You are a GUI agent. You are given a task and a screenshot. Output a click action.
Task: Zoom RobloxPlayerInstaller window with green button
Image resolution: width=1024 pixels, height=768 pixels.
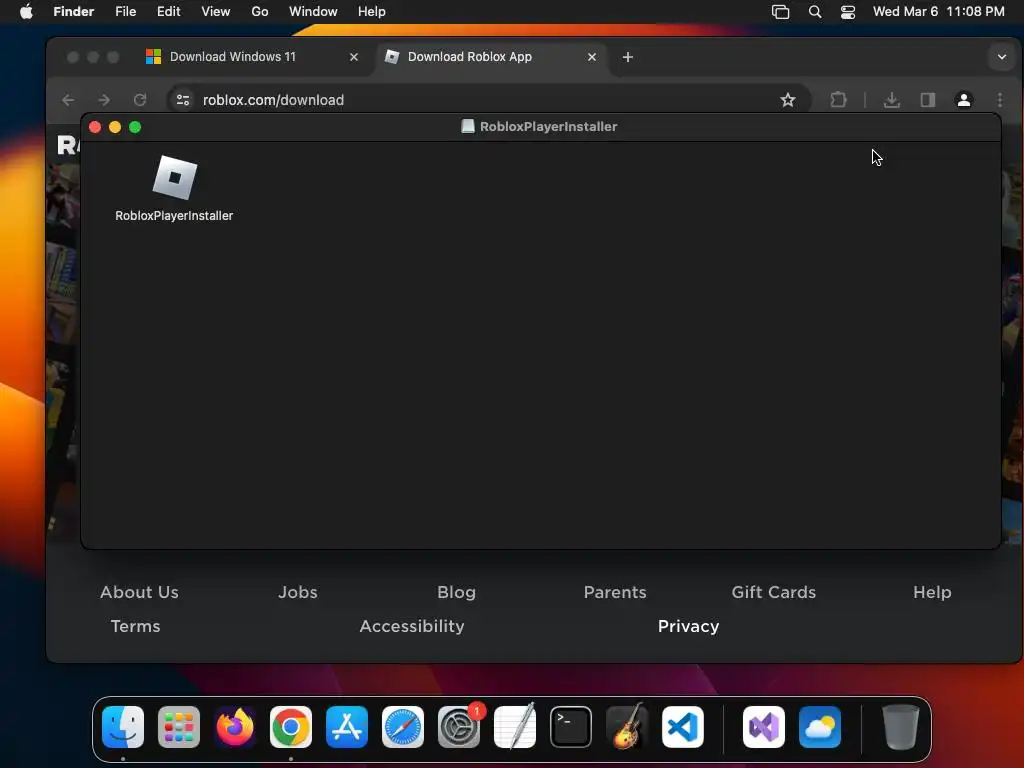click(x=135, y=127)
